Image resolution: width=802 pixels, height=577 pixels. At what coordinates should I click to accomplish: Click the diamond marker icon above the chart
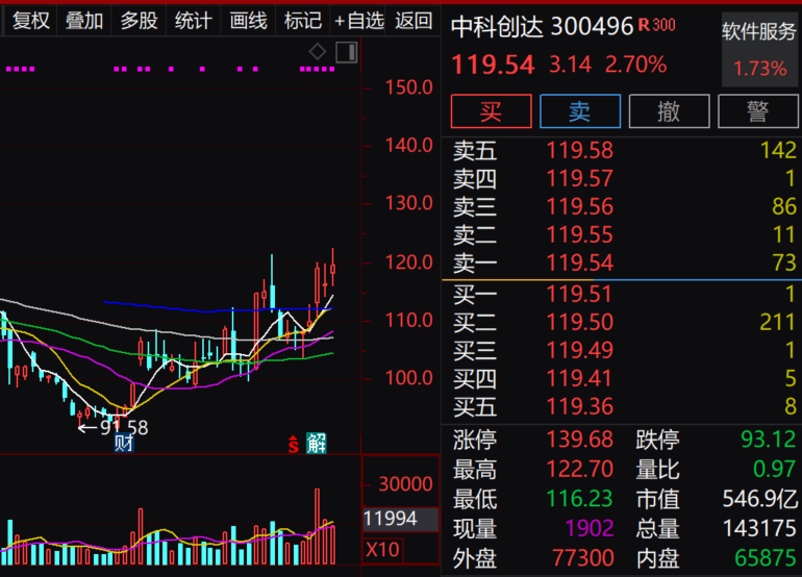[x=317, y=52]
